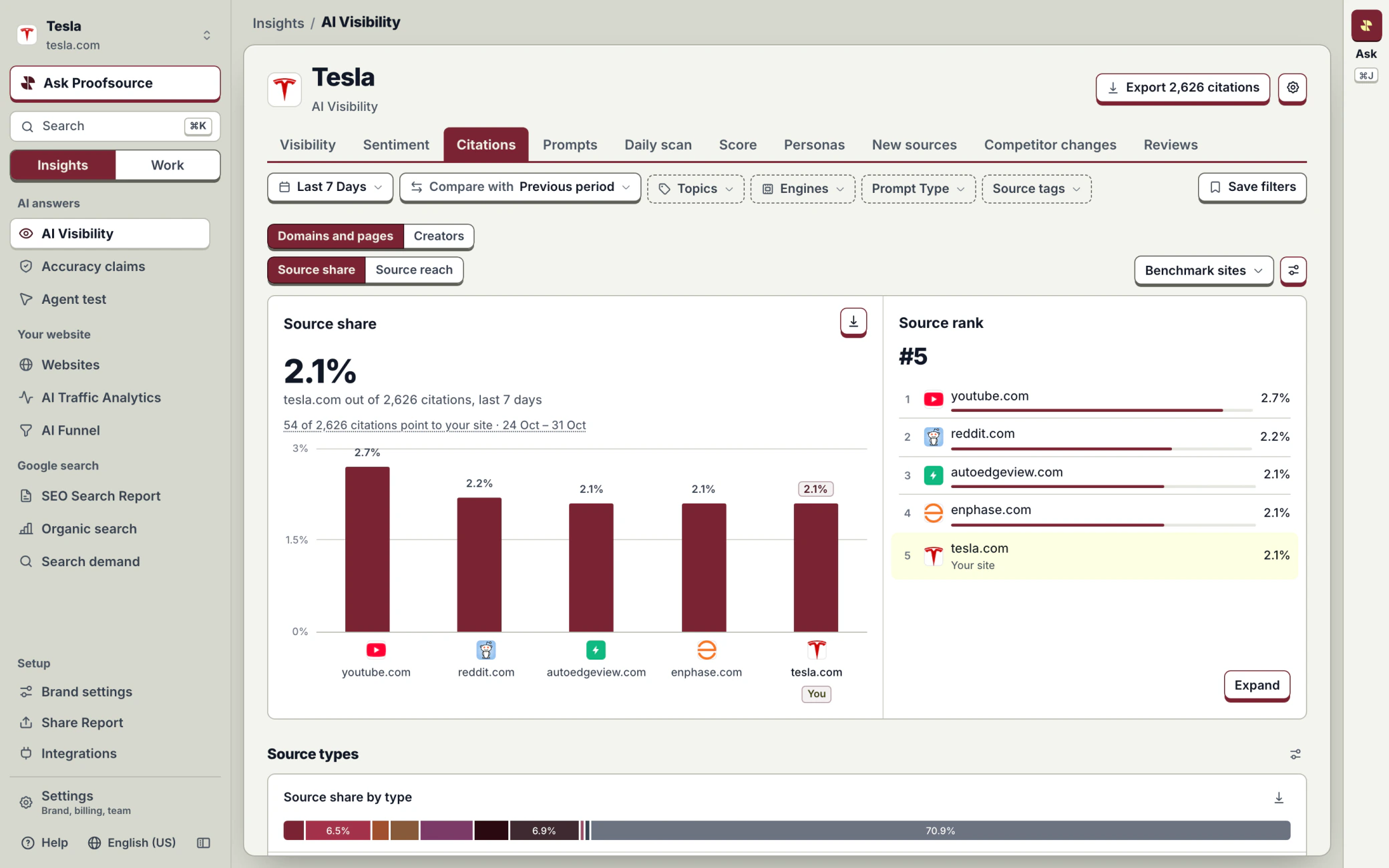Collapse the sidebar panel icon
The width and height of the screenshot is (1389, 868).
click(x=204, y=843)
